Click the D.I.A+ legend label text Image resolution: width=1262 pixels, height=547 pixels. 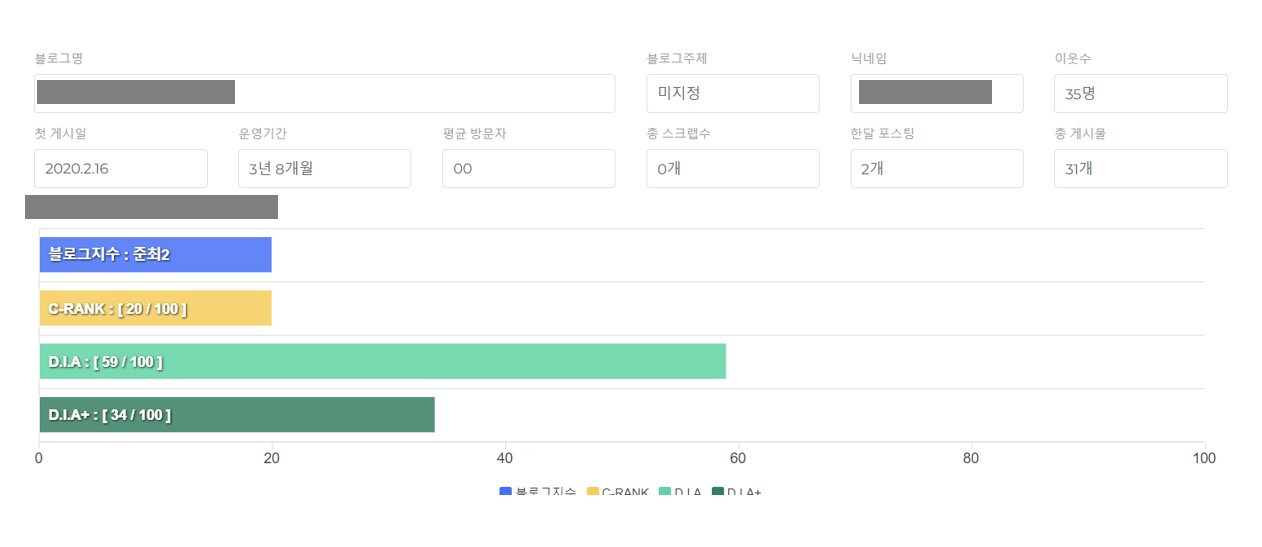tap(744, 492)
